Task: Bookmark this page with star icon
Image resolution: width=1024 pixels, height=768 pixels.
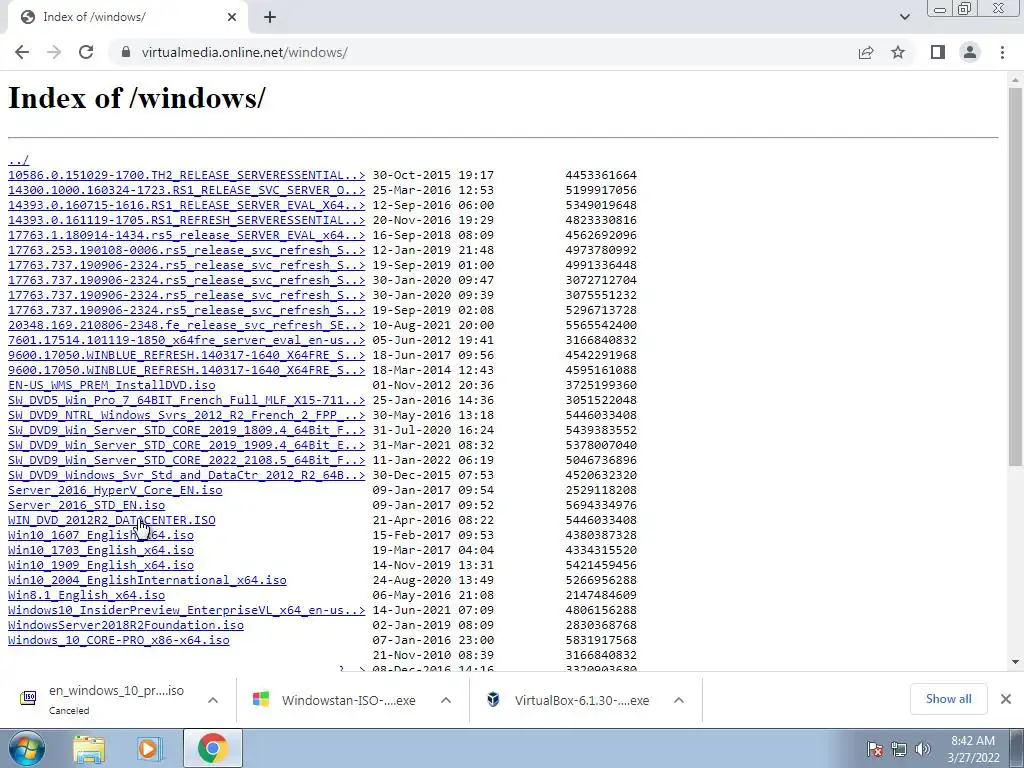Action: 898,52
